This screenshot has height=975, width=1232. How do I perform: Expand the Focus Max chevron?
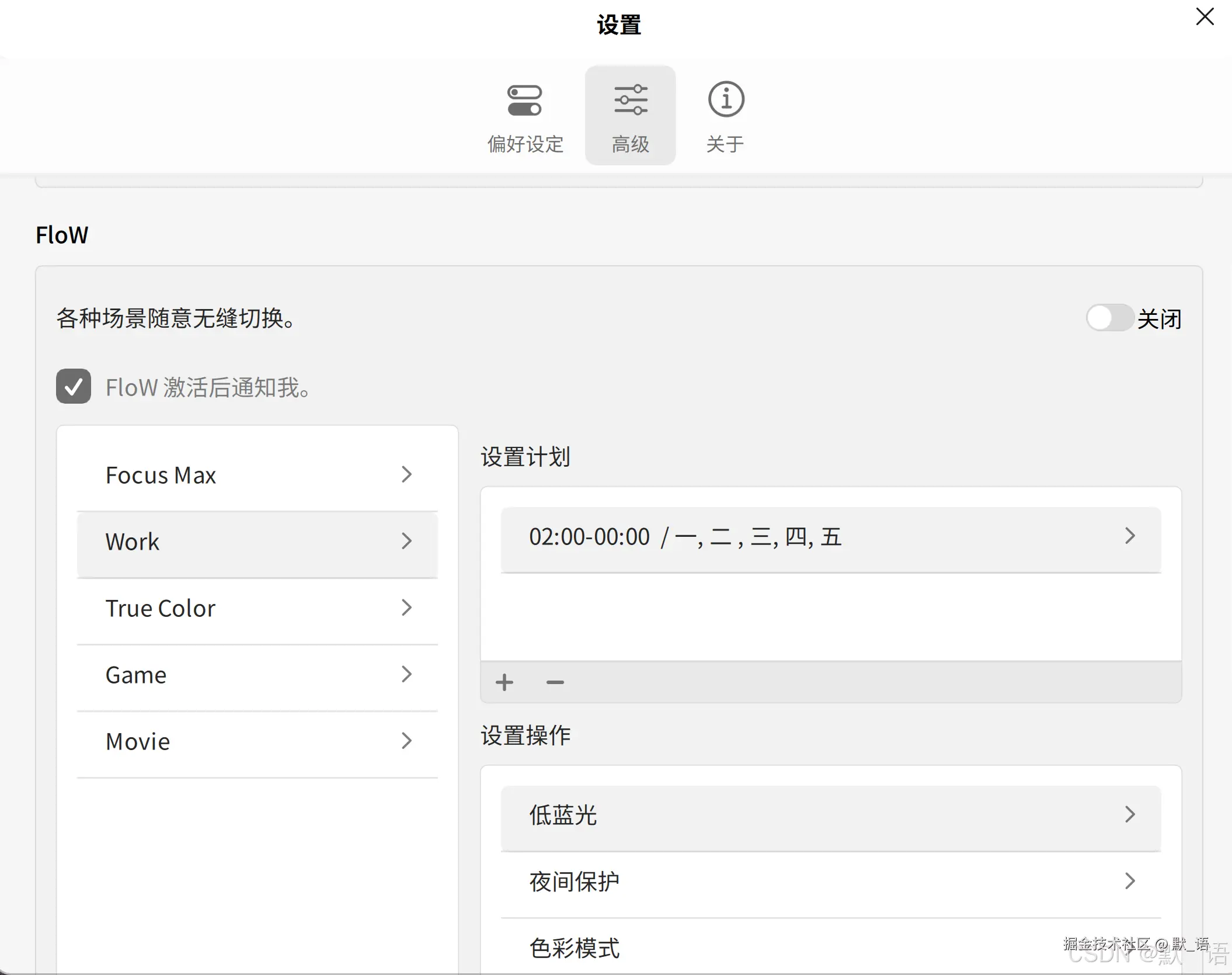(407, 474)
